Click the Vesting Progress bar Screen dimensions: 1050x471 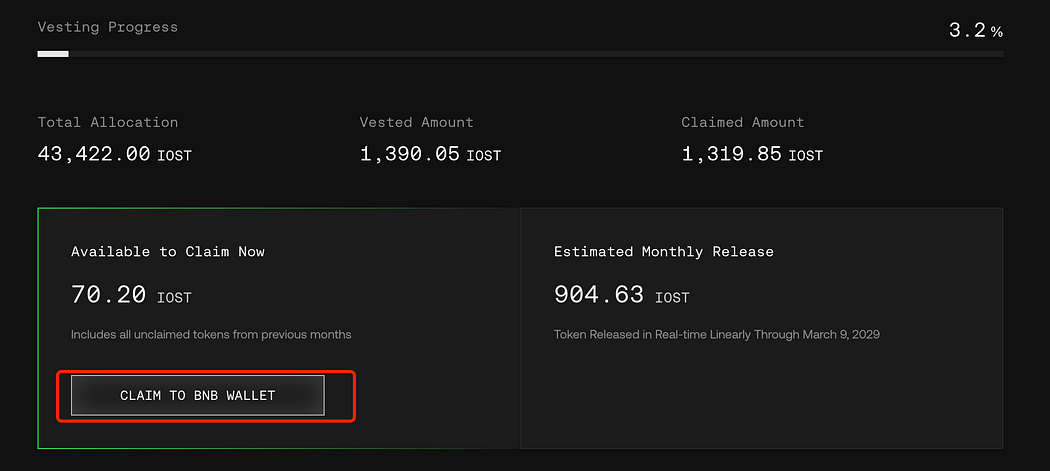pyautogui.click(x=520, y=54)
